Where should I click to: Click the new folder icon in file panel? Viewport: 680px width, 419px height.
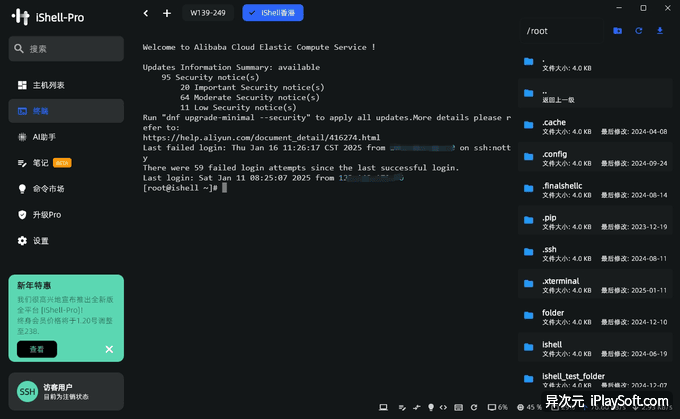point(617,31)
